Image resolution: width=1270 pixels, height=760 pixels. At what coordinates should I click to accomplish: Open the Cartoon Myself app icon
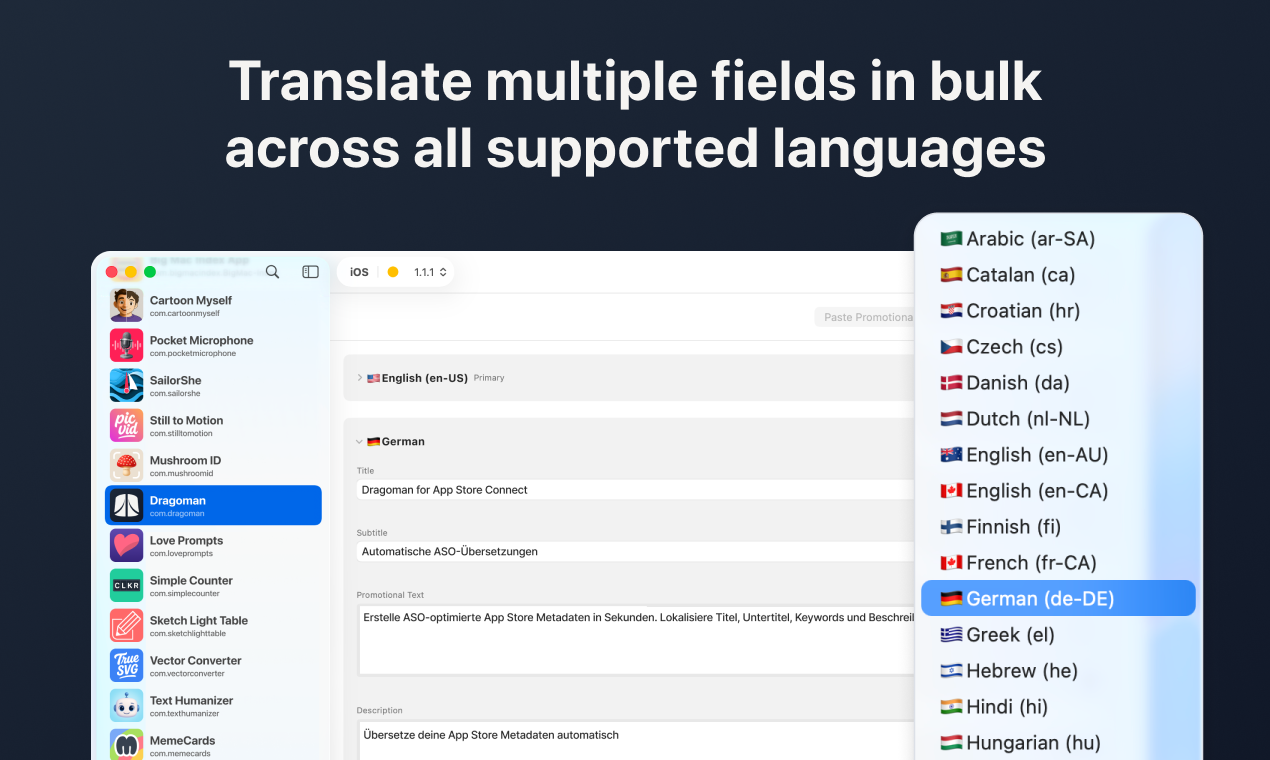coord(127,305)
